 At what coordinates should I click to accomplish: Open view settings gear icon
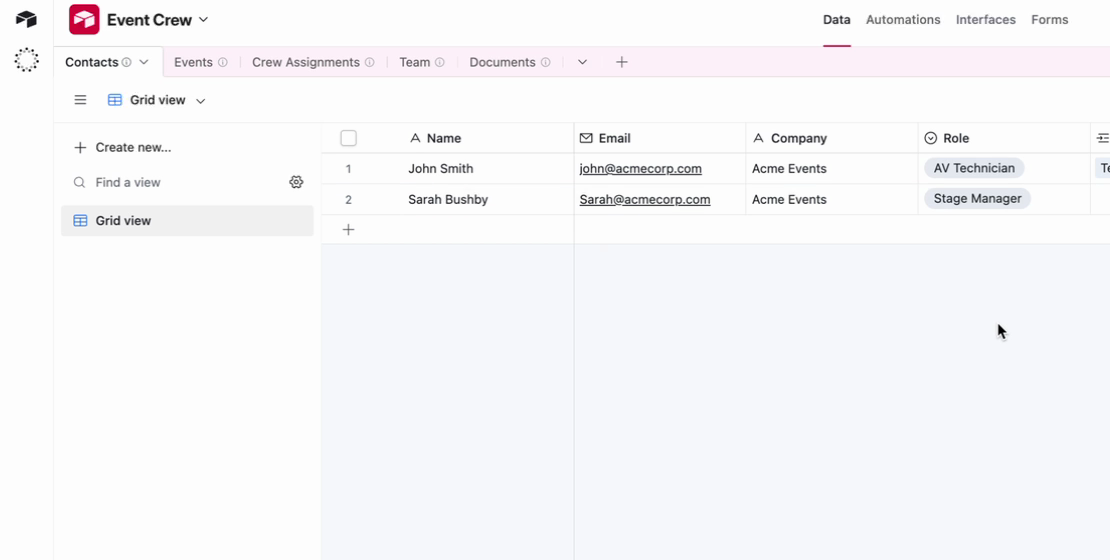coord(296,182)
